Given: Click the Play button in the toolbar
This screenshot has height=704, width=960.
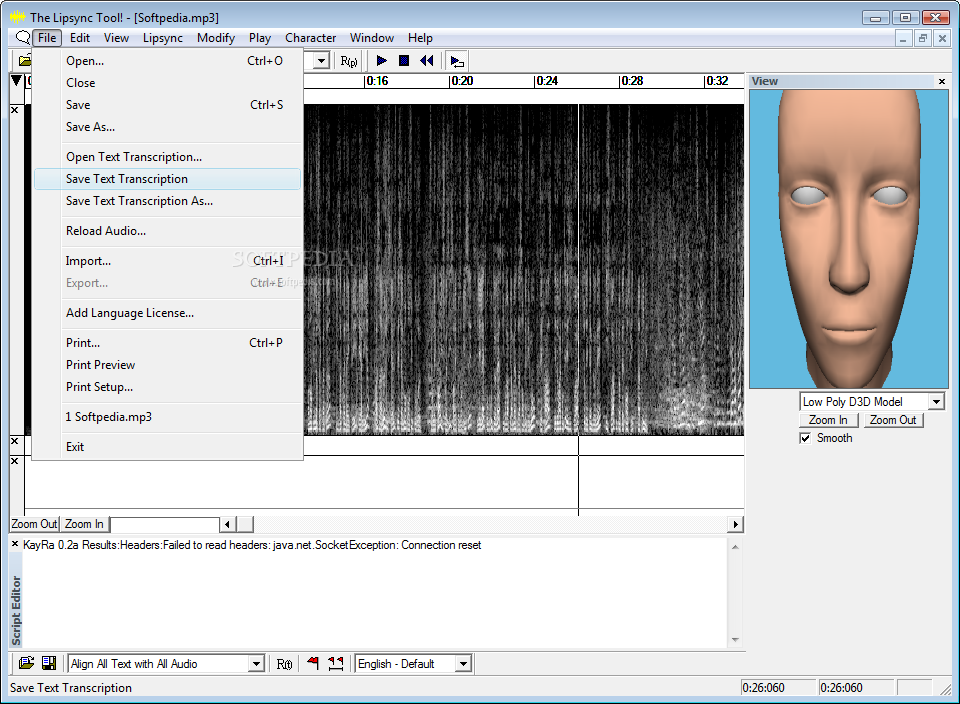Looking at the screenshot, I should pos(381,61).
